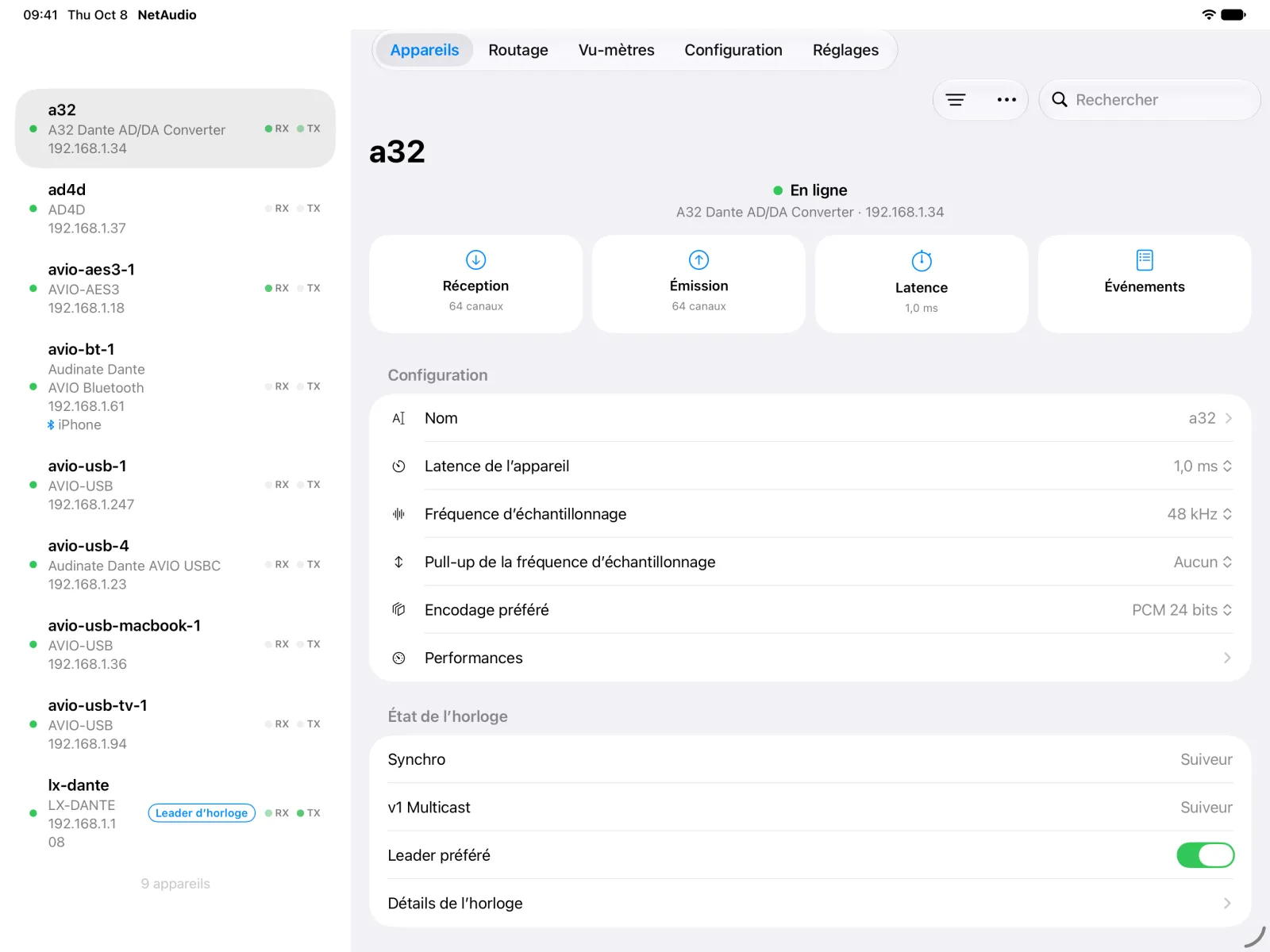Switch to the Routage tab

pos(518,50)
